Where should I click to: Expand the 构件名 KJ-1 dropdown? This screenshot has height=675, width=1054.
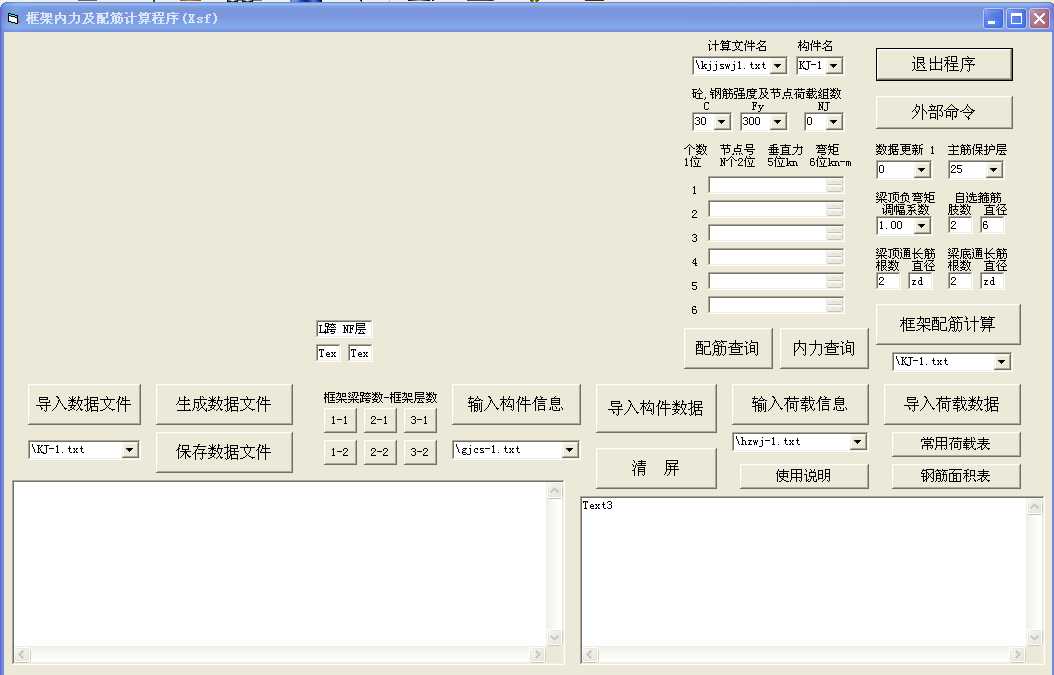[x=834, y=66]
